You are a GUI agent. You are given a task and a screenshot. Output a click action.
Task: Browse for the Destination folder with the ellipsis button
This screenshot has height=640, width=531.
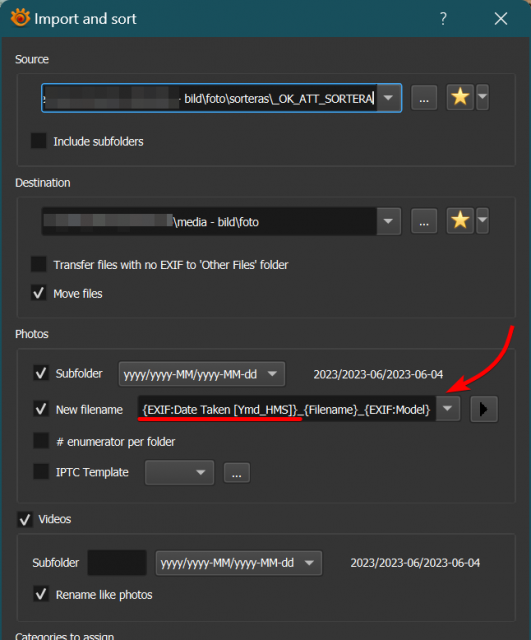tap(424, 221)
